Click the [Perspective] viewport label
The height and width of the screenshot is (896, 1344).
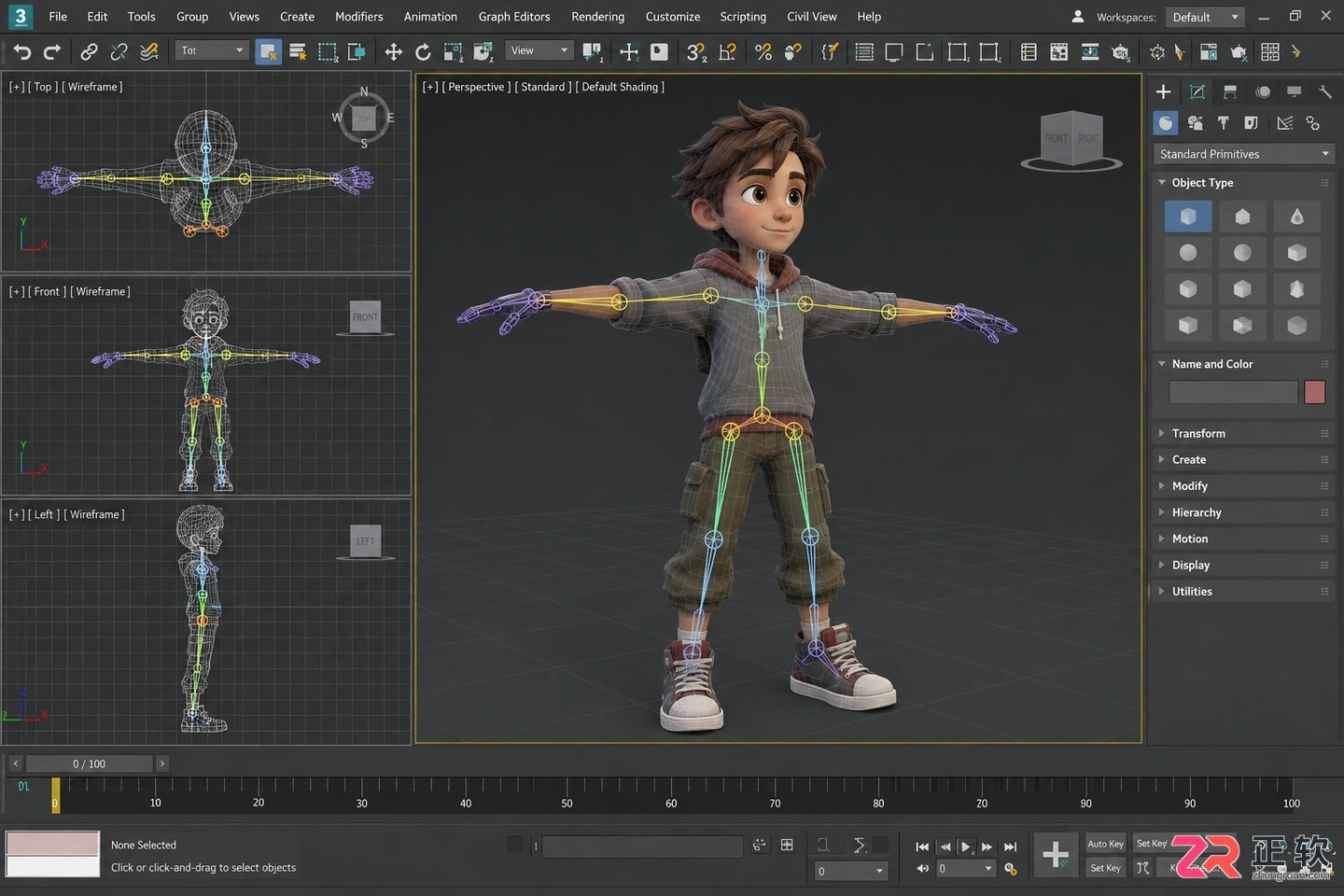pyautogui.click(x=476, y=87)
